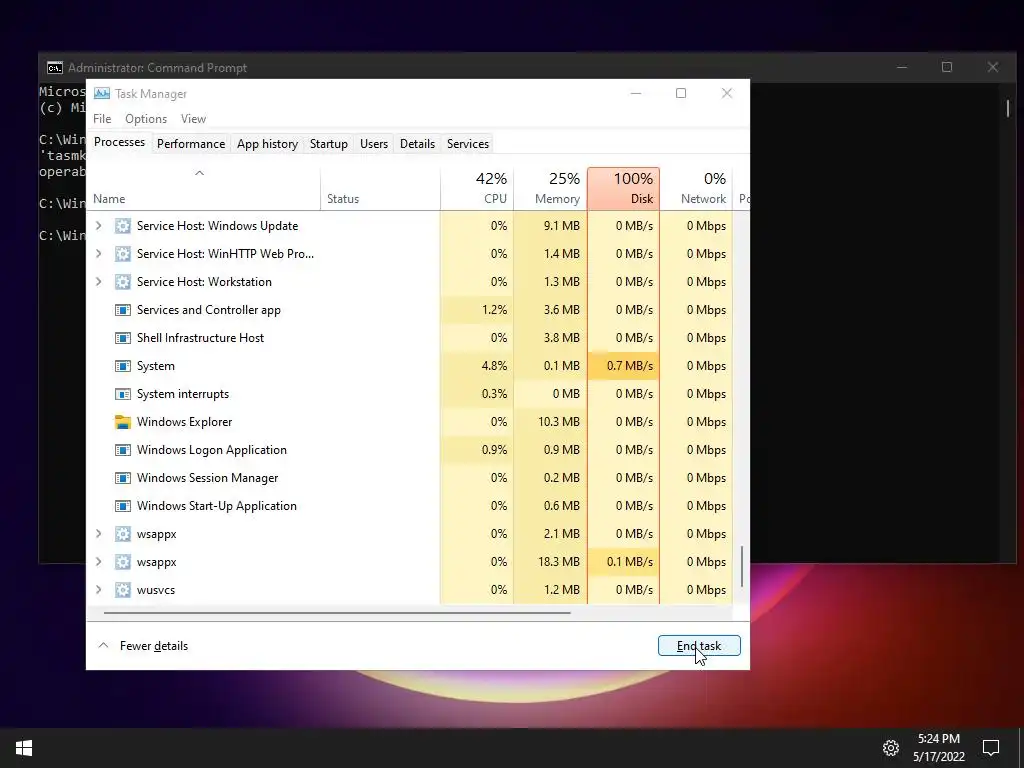Expand the wsappx row using 2.1 MB
1024x768 pixels.
click(x=99, y=534)
